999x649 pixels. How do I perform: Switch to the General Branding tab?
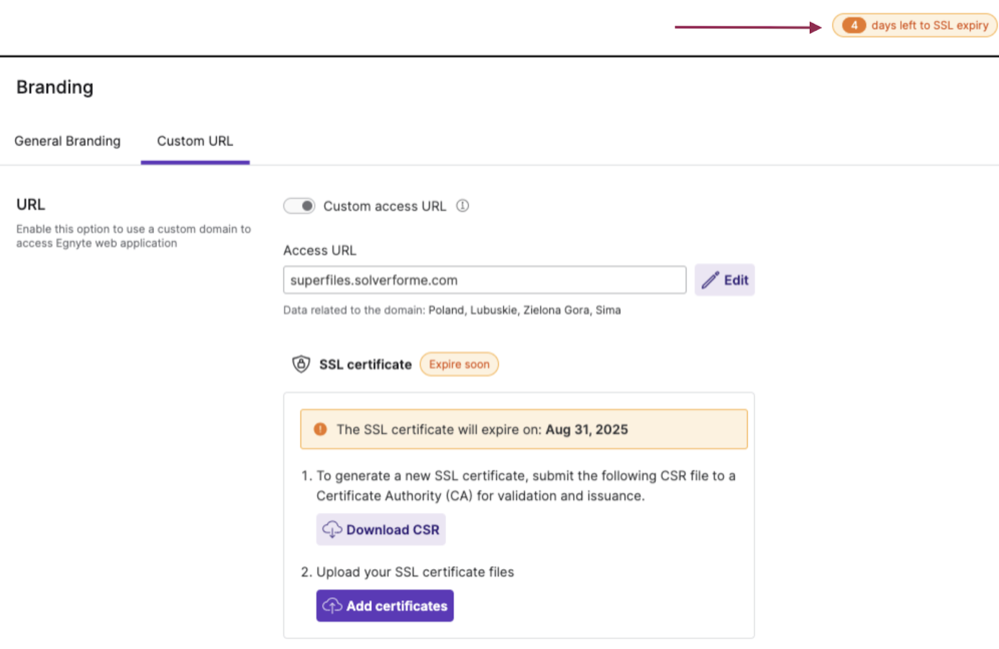click(67, 141)
